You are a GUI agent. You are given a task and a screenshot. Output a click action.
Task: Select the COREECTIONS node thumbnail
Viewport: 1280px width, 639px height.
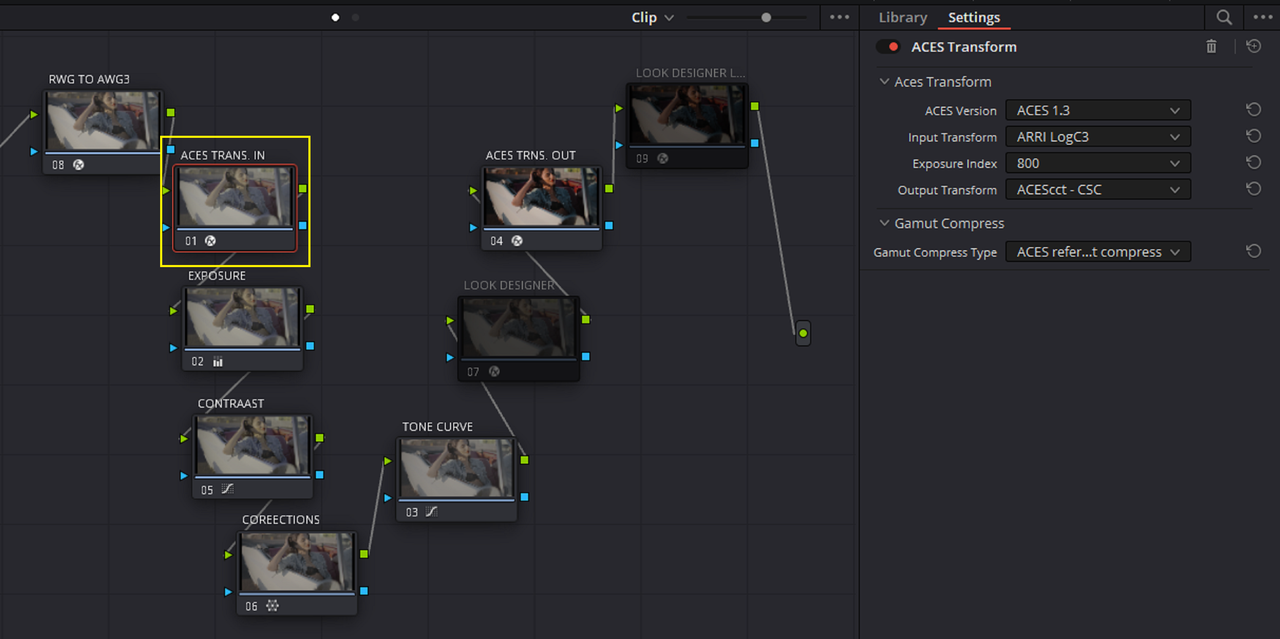pyautogui.click(x=298, y=562)
